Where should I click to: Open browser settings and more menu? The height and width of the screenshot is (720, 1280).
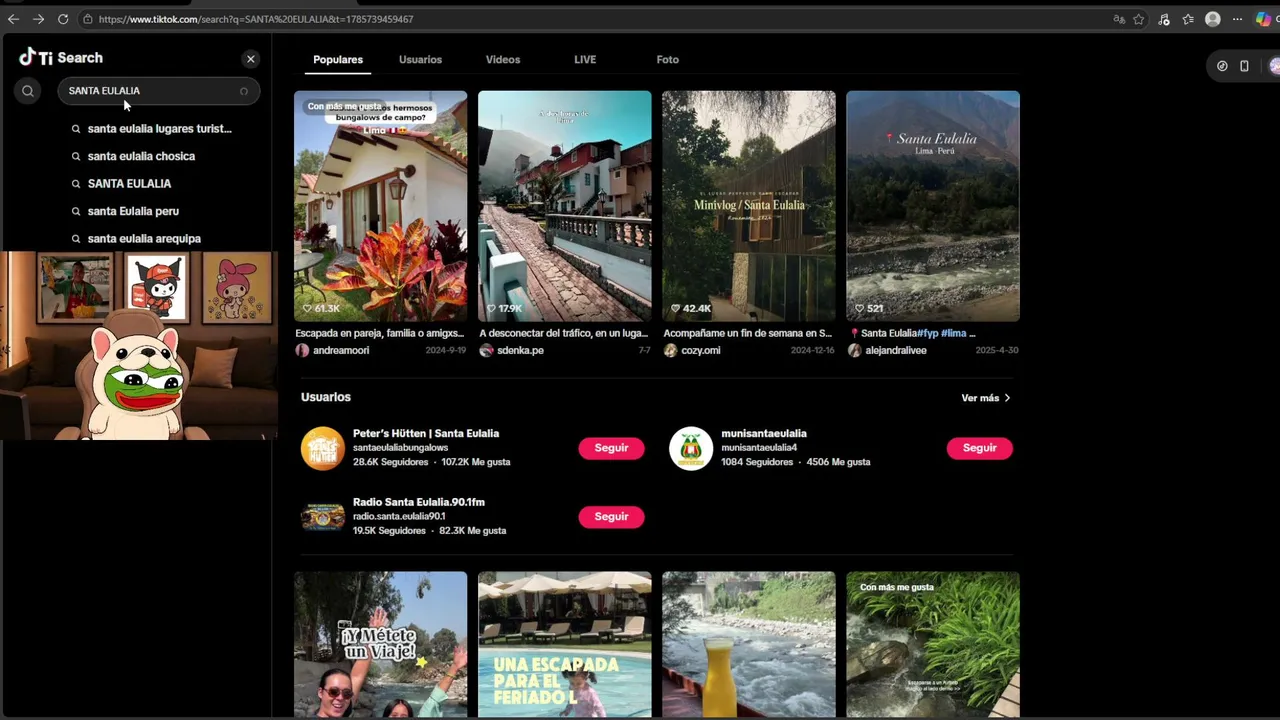(1237, 19)
